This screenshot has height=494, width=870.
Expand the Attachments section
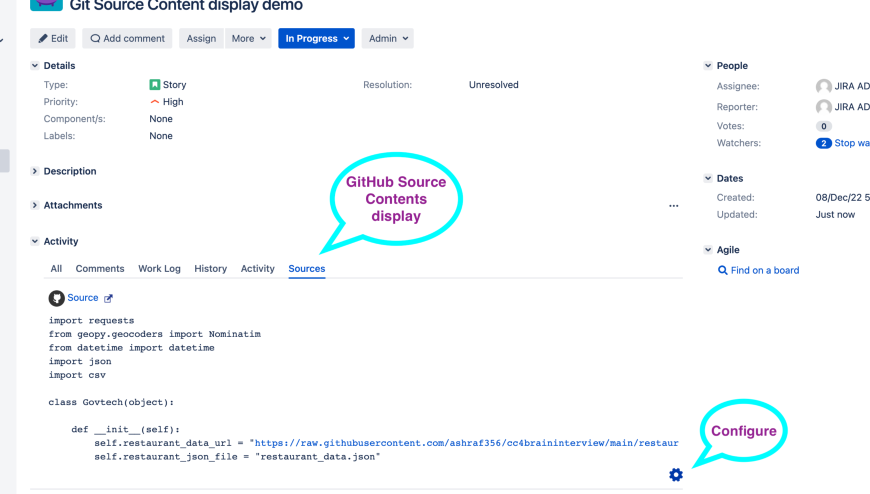[35, 205]
